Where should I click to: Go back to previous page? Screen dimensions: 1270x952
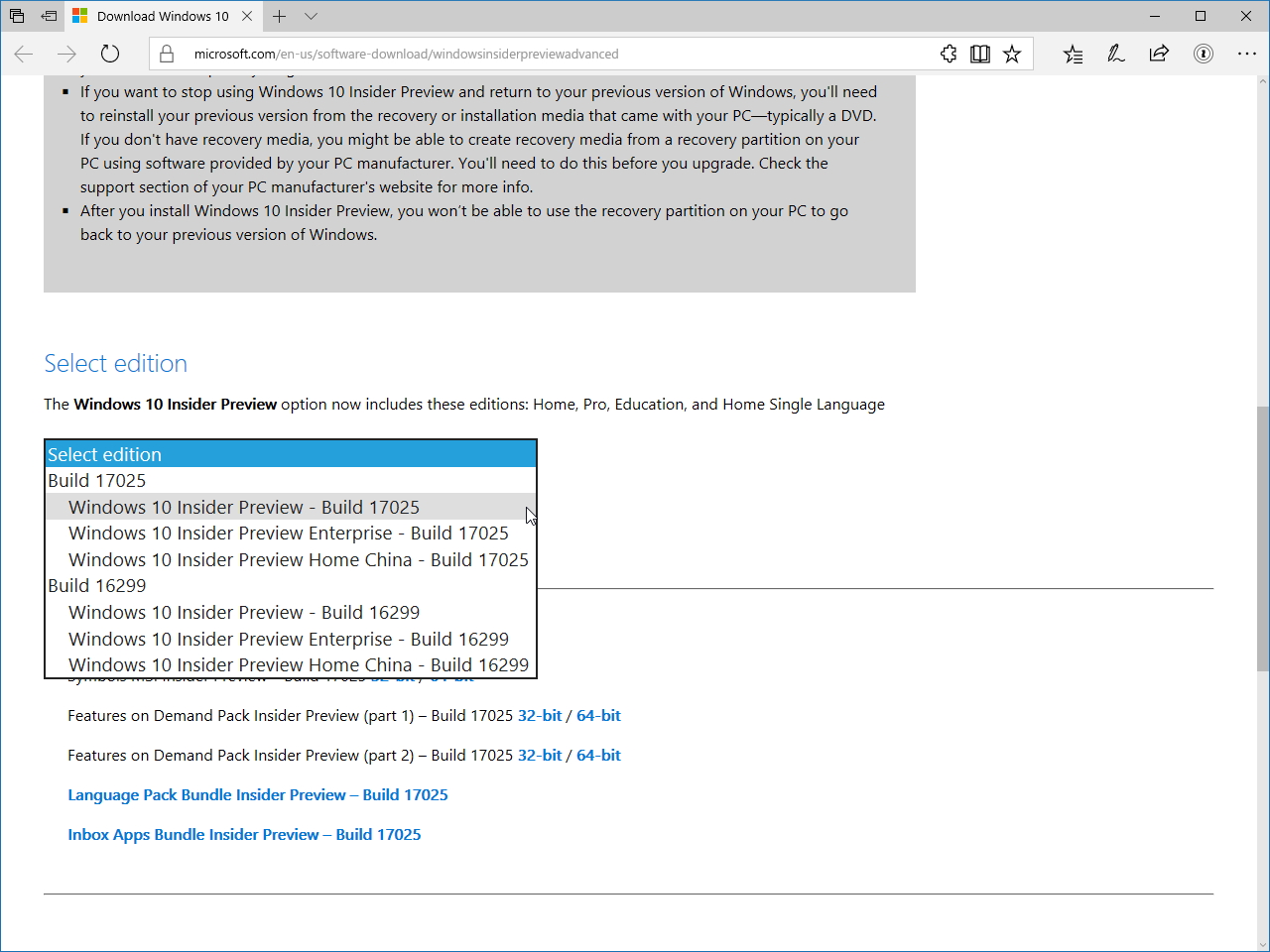(x=24, y=54)
